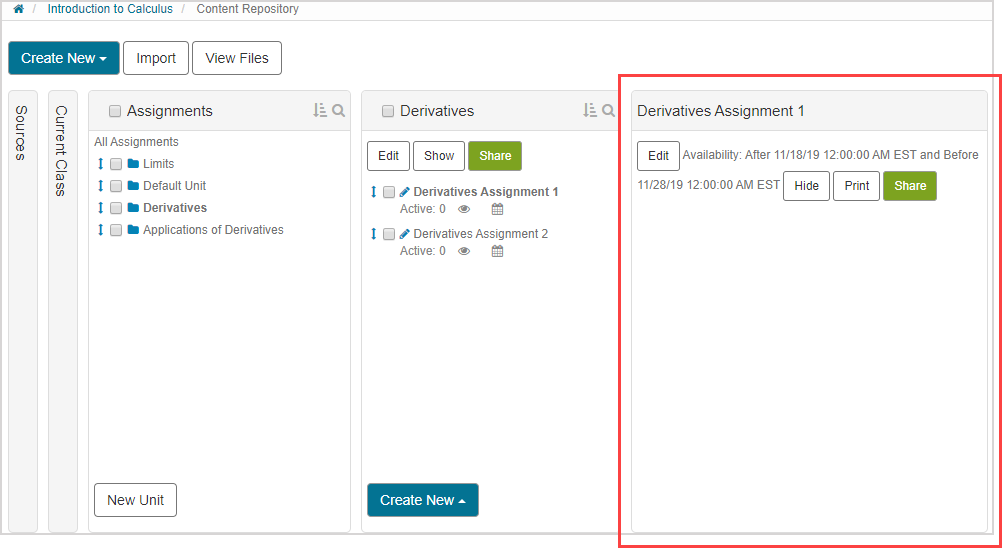Screen dimensions: 1002x548
Task: Click sort icon in Assignments panel header
Action: pos(320,111)
